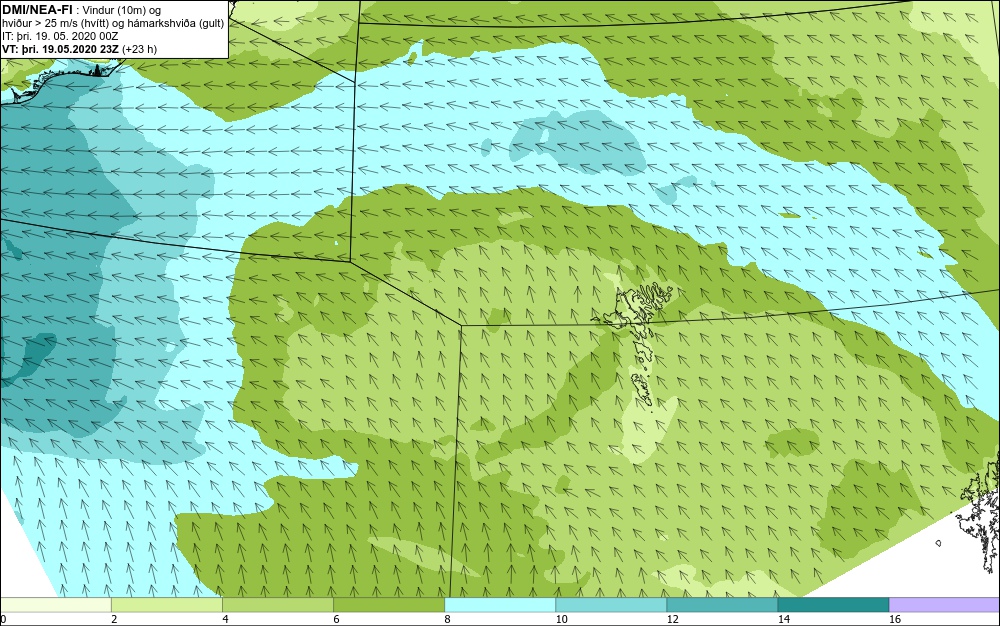Click the legend label 12

(672, 619)
